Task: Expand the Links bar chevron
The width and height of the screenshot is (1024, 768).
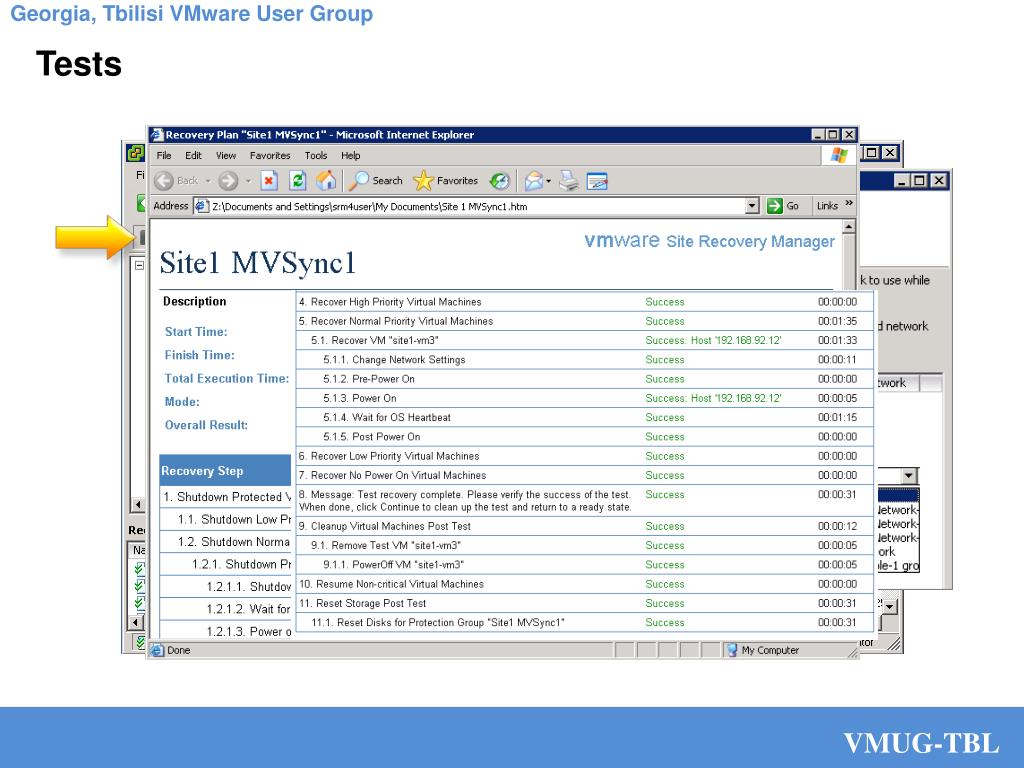Action: click(849, 203)
